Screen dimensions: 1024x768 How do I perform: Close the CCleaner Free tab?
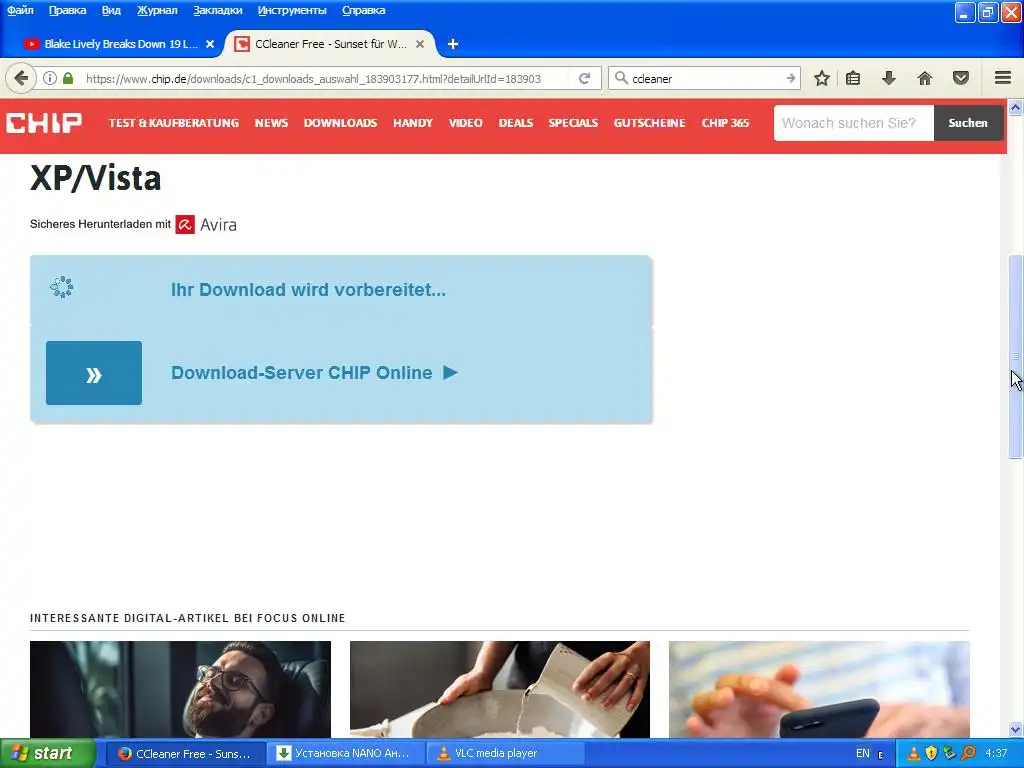pos(420,44)
